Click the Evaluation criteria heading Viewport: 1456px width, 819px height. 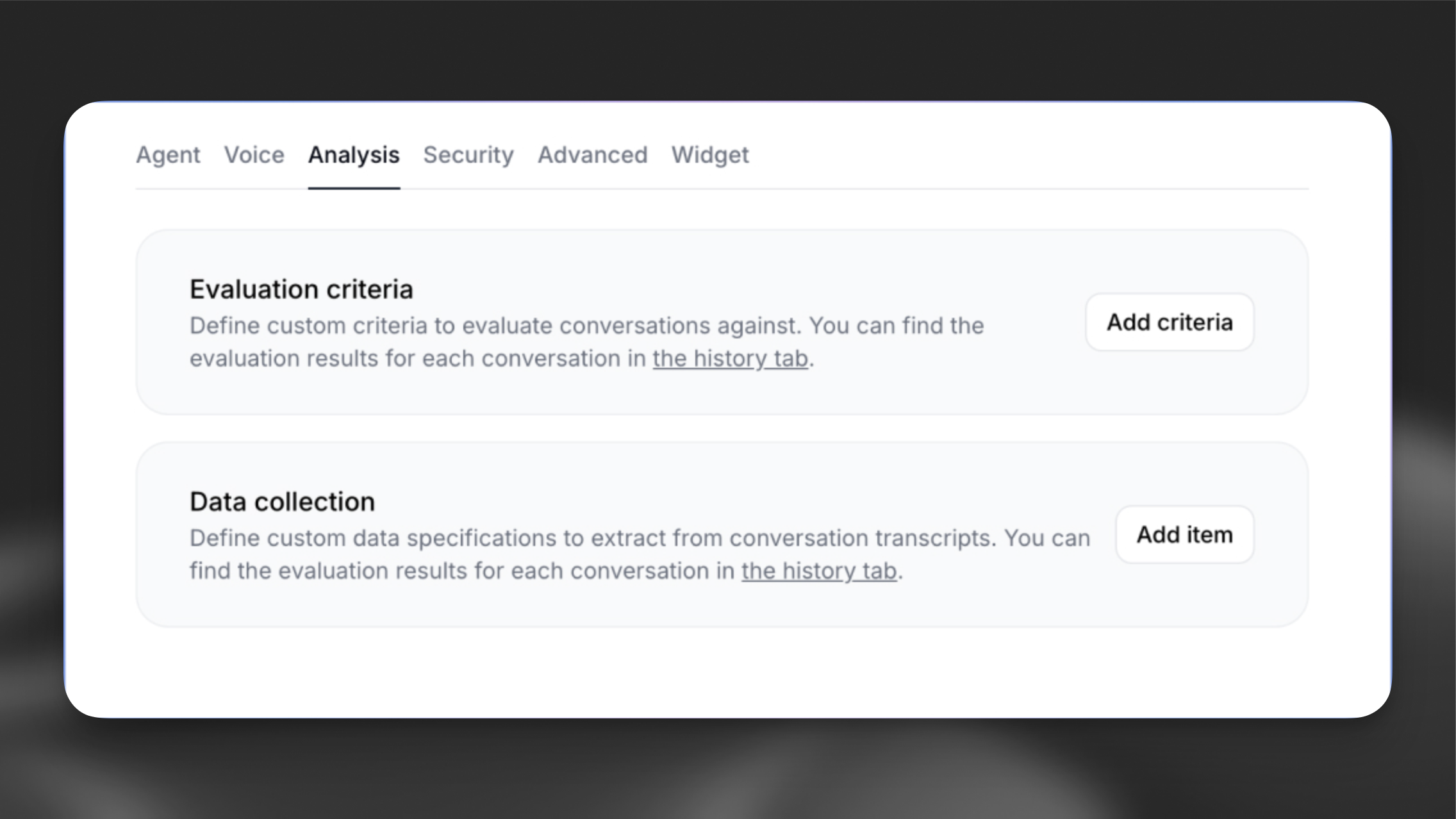[x=301, y=290]
